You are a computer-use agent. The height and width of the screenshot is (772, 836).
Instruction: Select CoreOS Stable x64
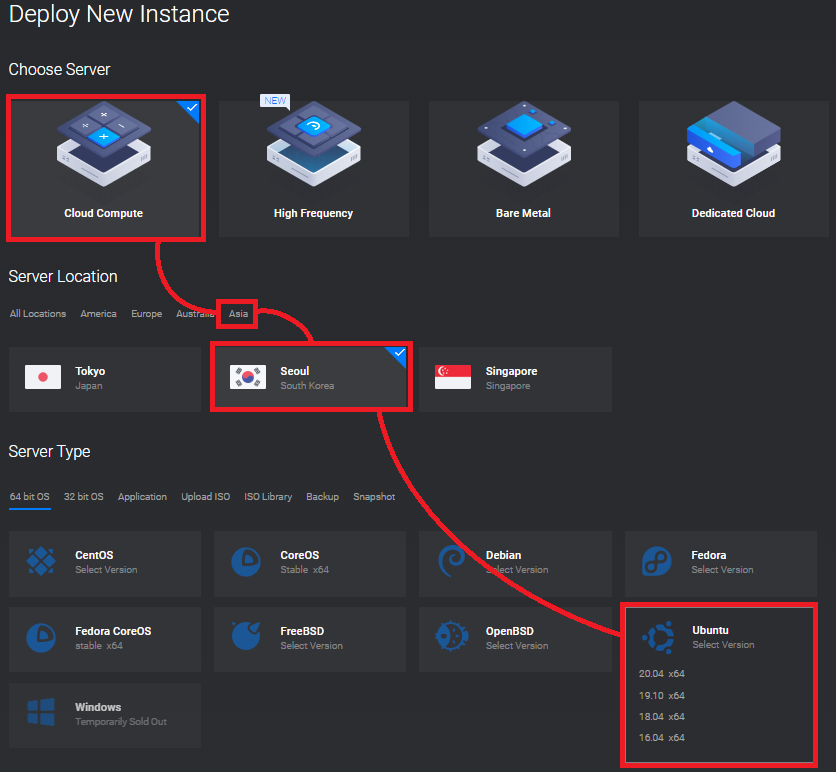[304, 569]
